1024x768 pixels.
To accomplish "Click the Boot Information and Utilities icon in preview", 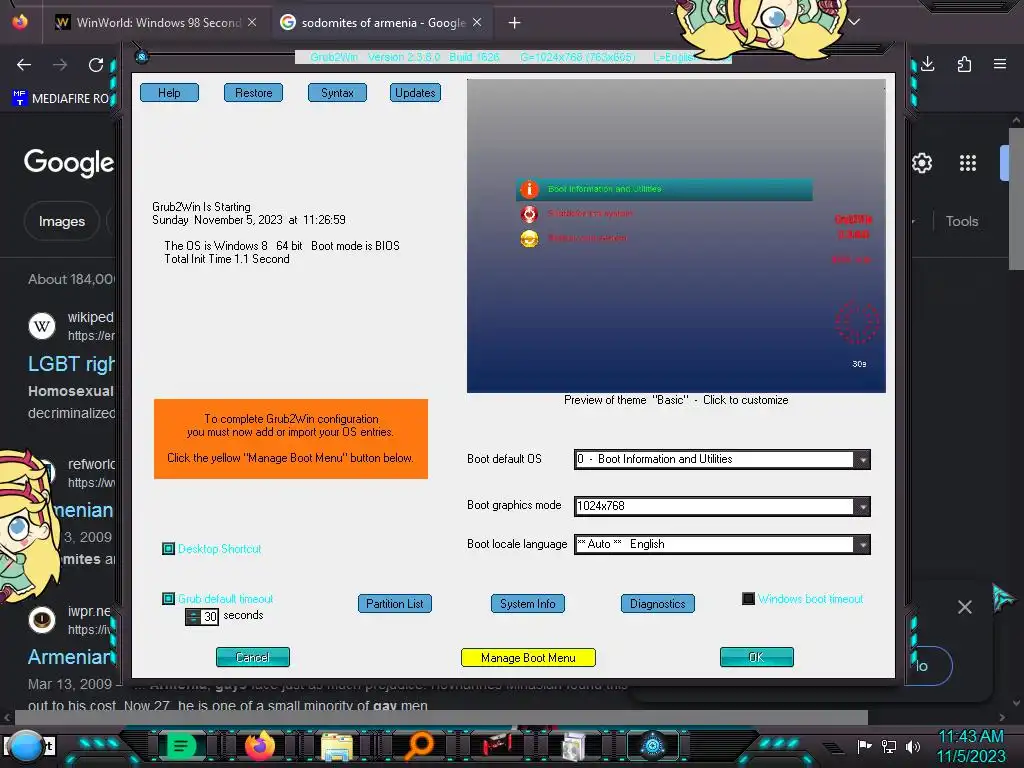I will pos(529,189).
